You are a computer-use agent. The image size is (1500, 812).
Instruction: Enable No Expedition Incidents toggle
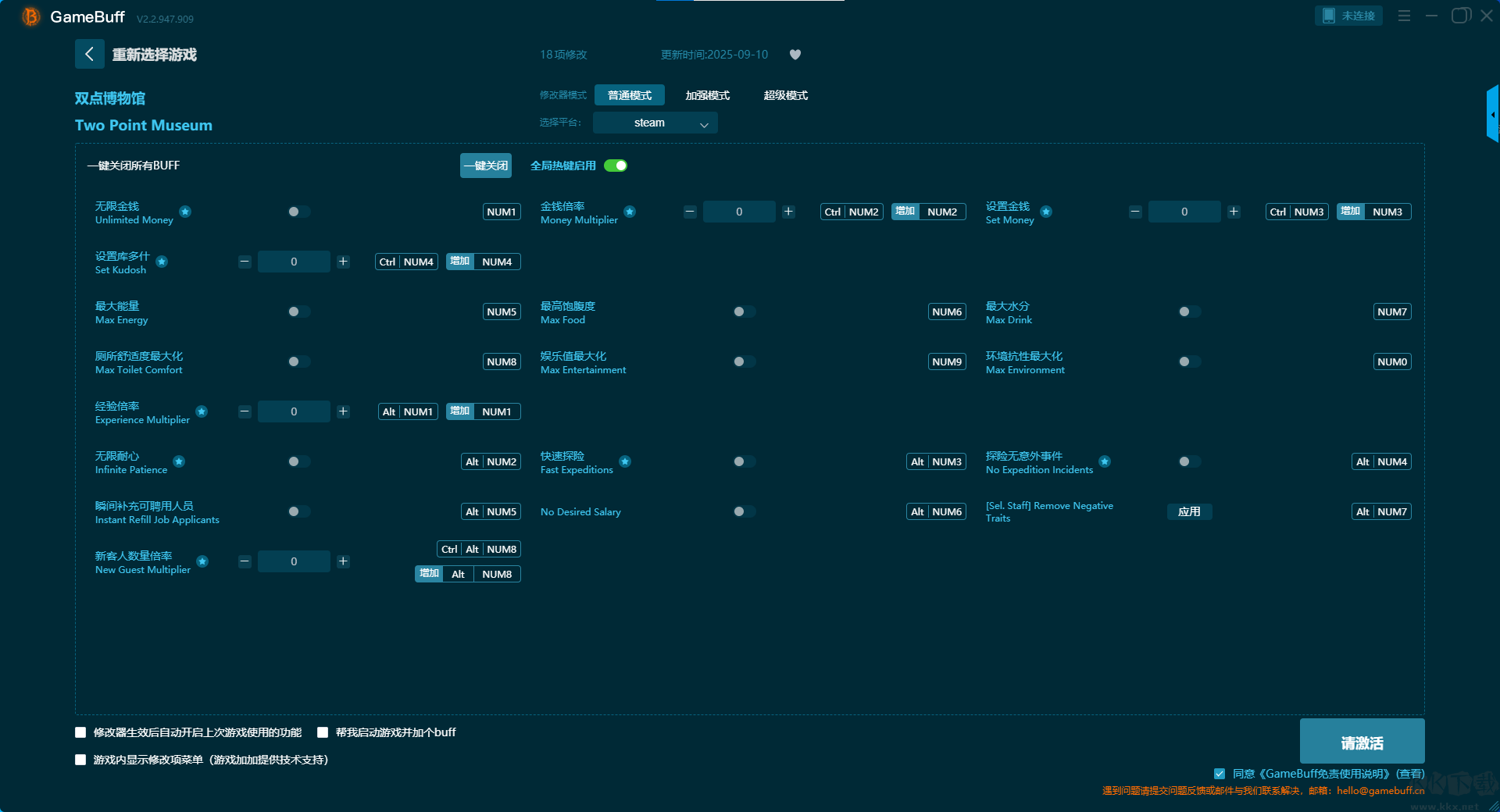[1189, 461]
